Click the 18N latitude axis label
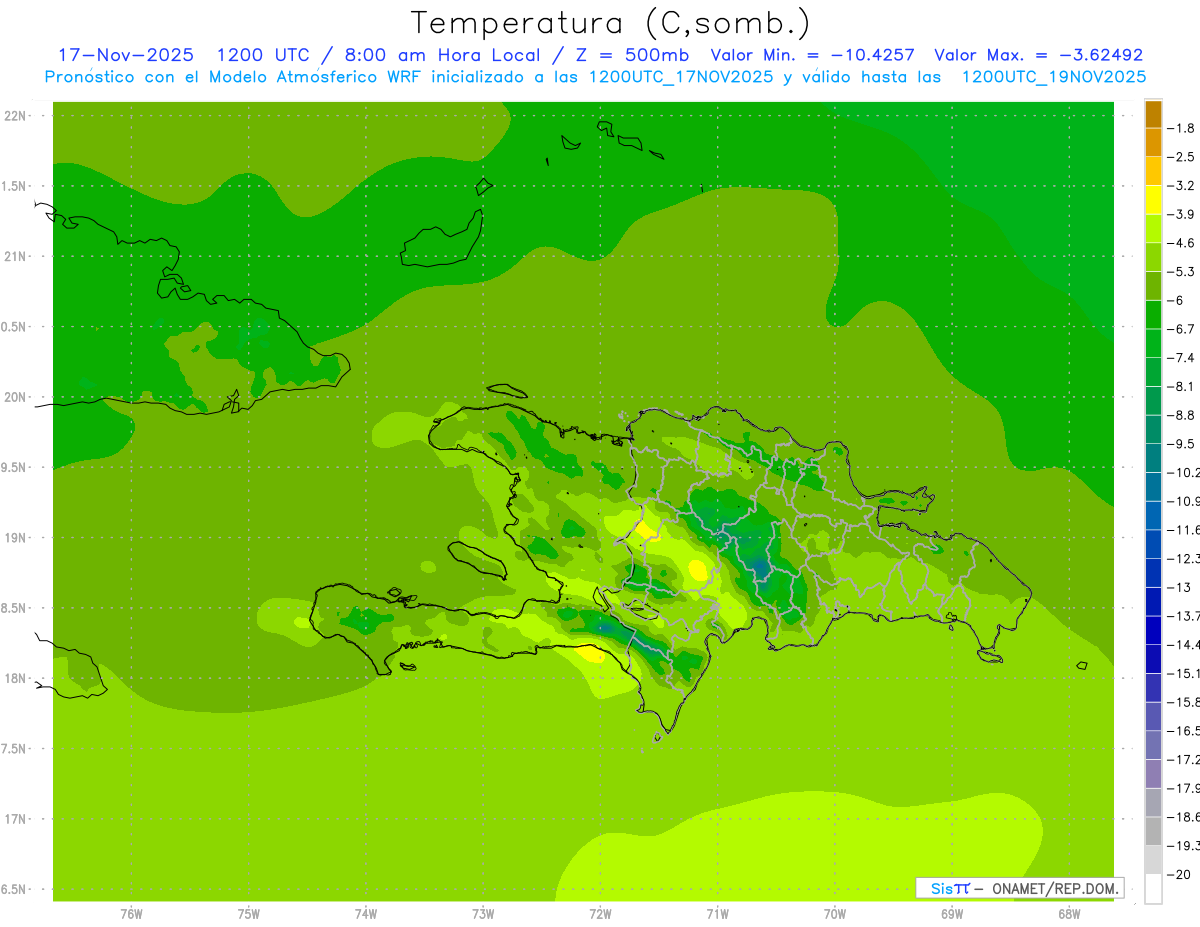This screenshot has height=927, width=1200. pyautogui.click(x=15, y=678)
